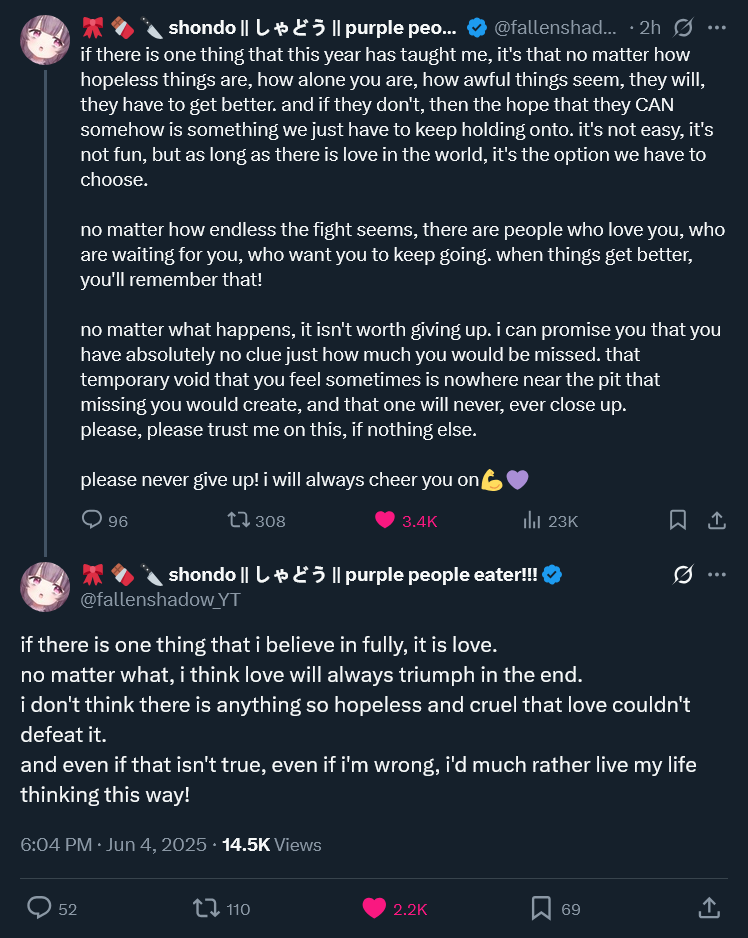
Task: Bookmark the first tweet in thread
Action: (677, 520)
